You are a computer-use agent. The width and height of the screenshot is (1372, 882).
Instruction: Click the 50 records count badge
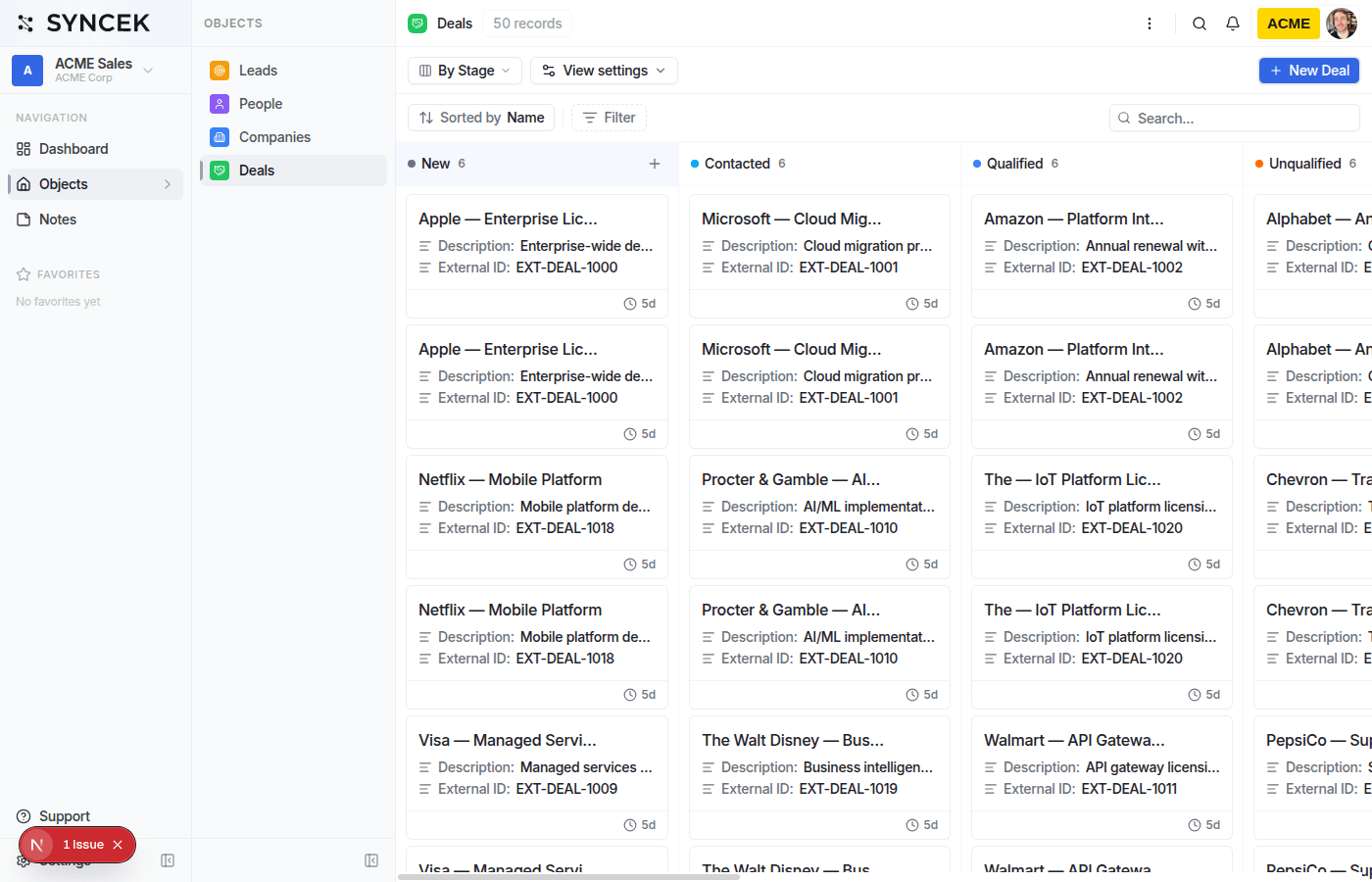tap(527, 24)
